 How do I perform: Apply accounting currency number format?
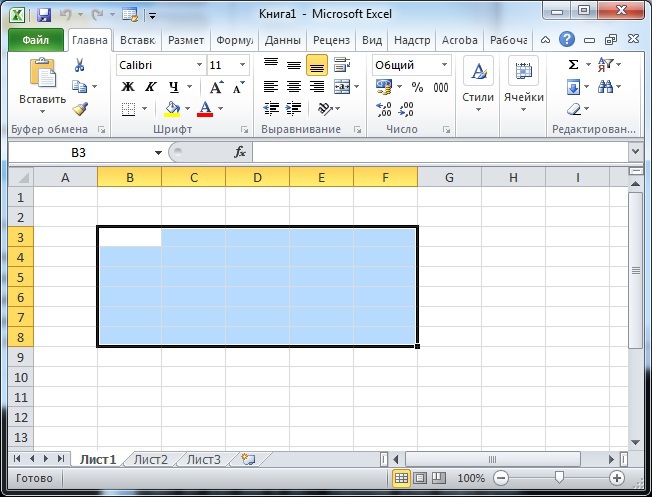(x=384, y=87)
